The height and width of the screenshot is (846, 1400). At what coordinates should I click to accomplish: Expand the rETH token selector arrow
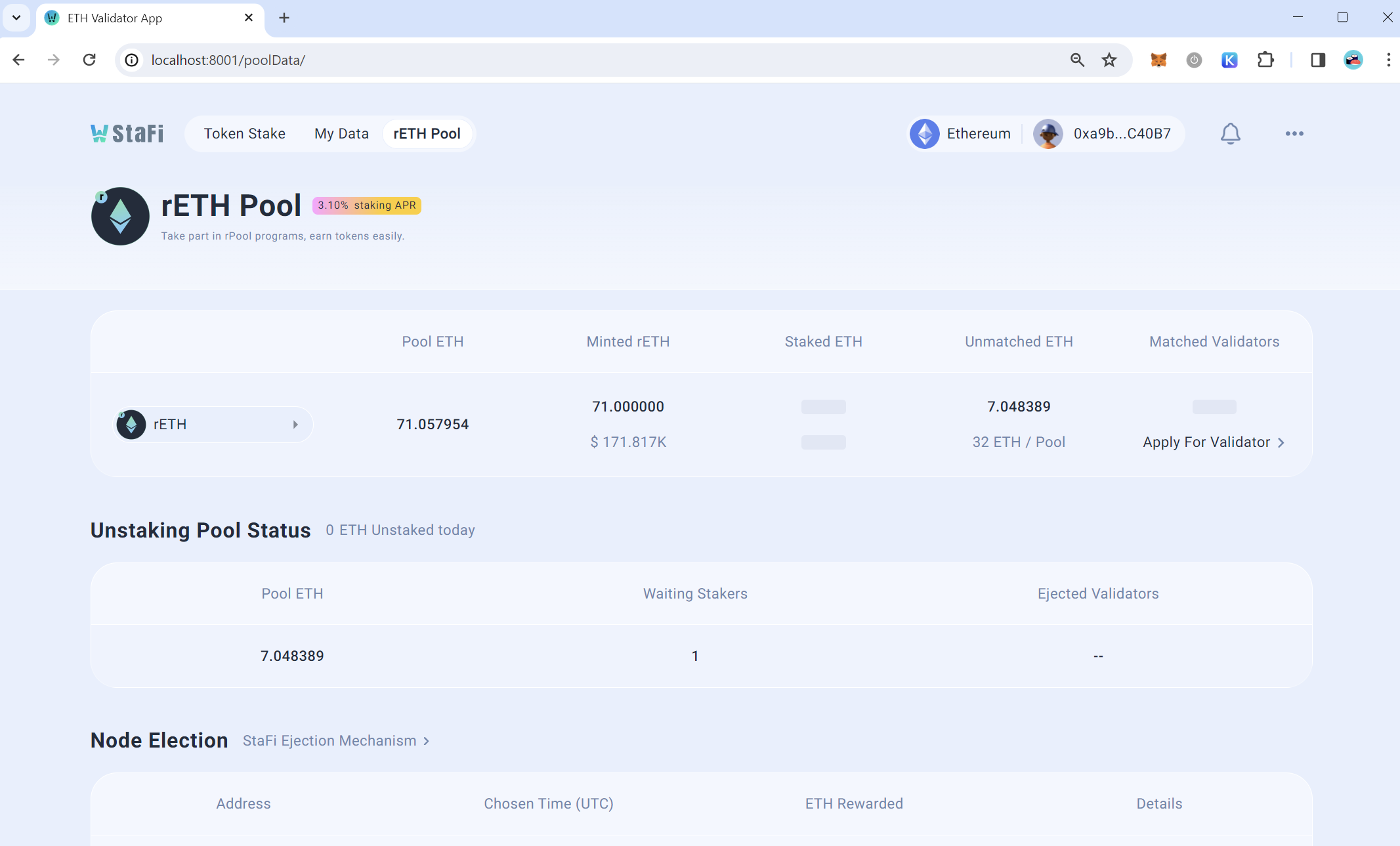tap(295, 425)
